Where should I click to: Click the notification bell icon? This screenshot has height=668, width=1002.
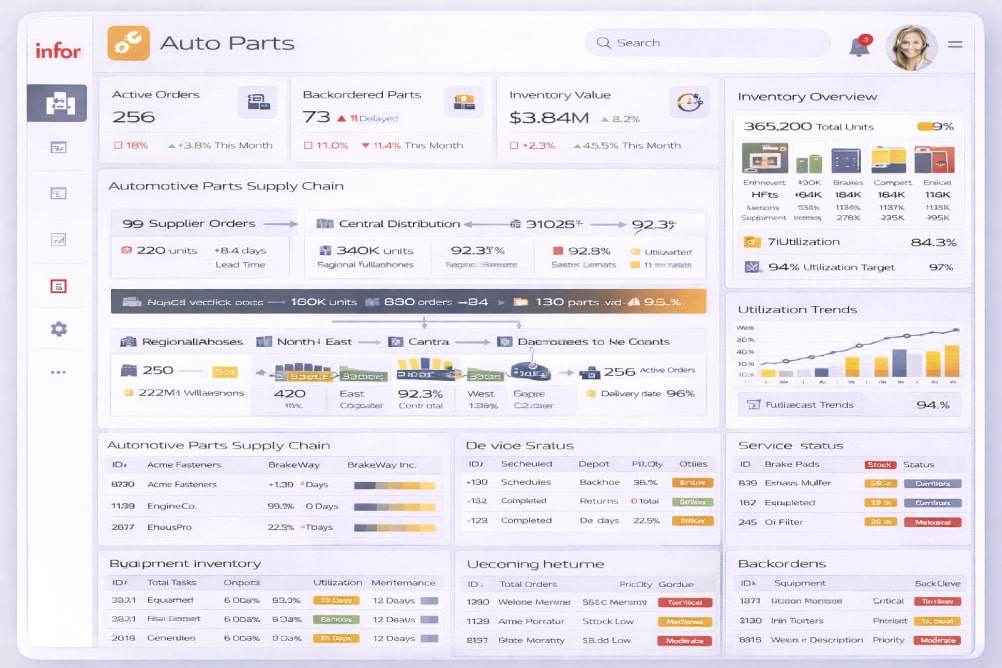click(859, 46)
